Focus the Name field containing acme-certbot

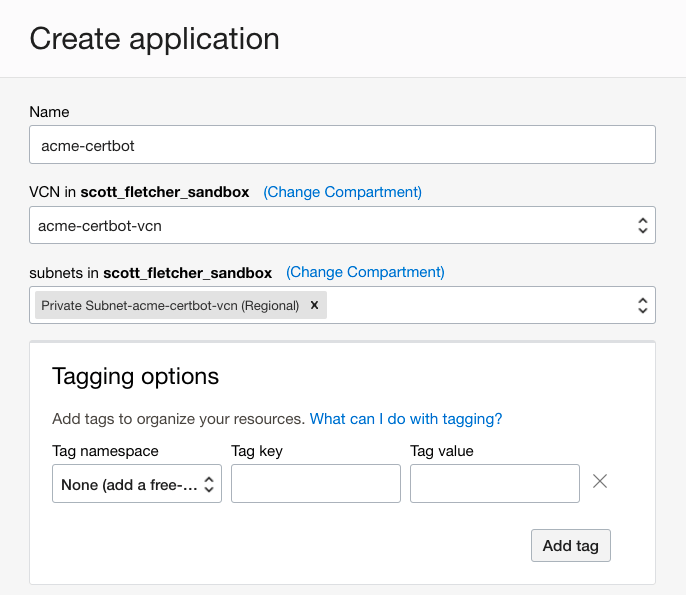(x=342, y=145)
